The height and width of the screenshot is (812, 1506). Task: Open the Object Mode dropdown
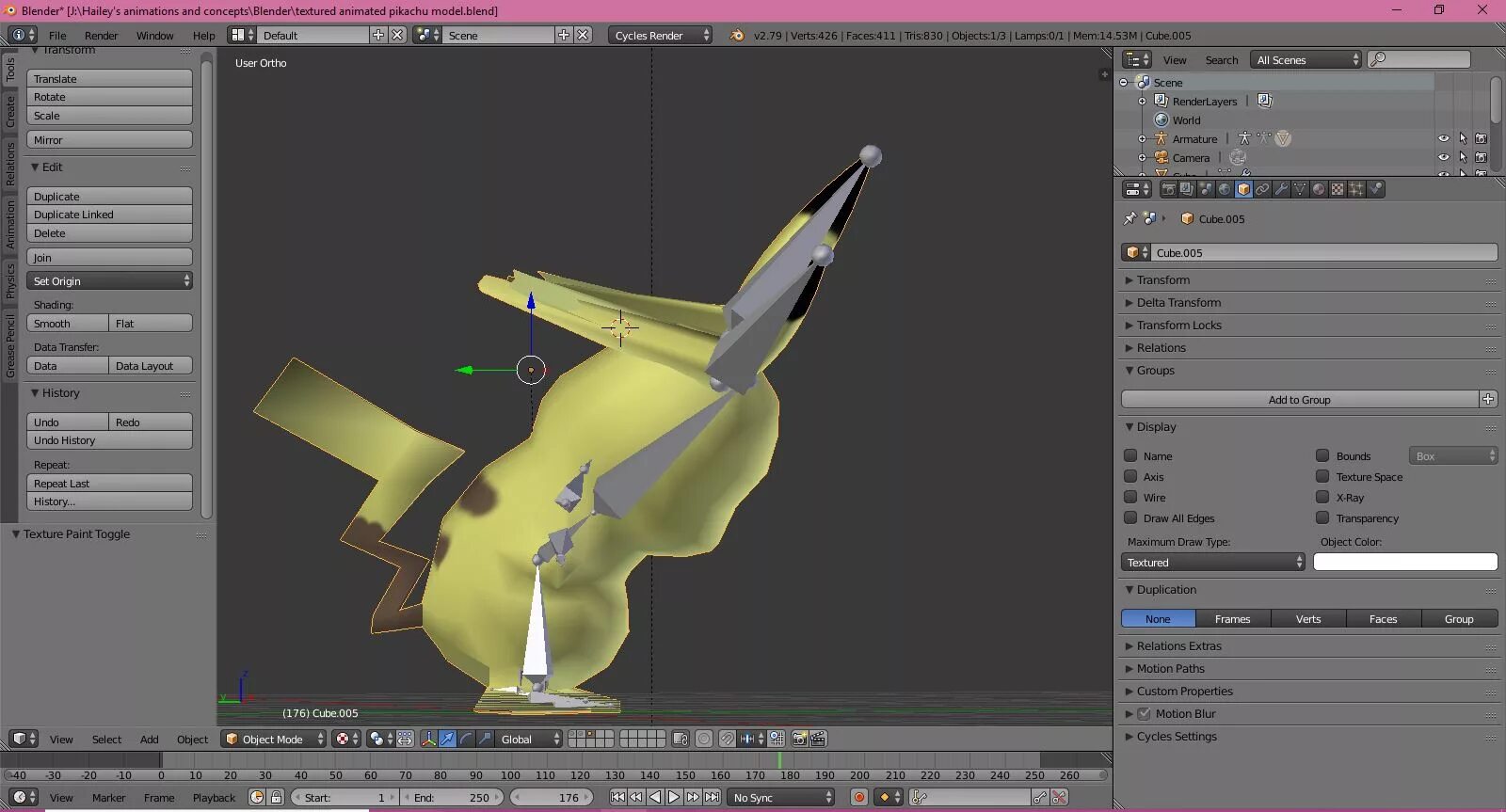(274, 739)
